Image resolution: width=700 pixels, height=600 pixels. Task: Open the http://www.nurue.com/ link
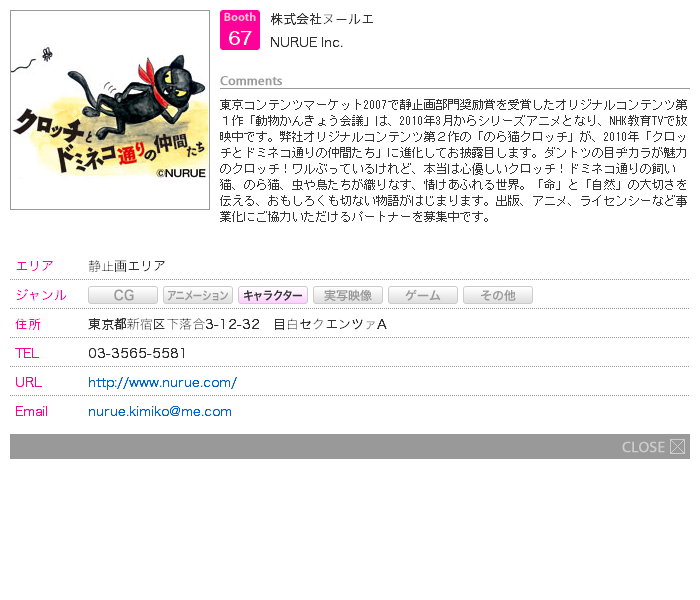point(162,382)
